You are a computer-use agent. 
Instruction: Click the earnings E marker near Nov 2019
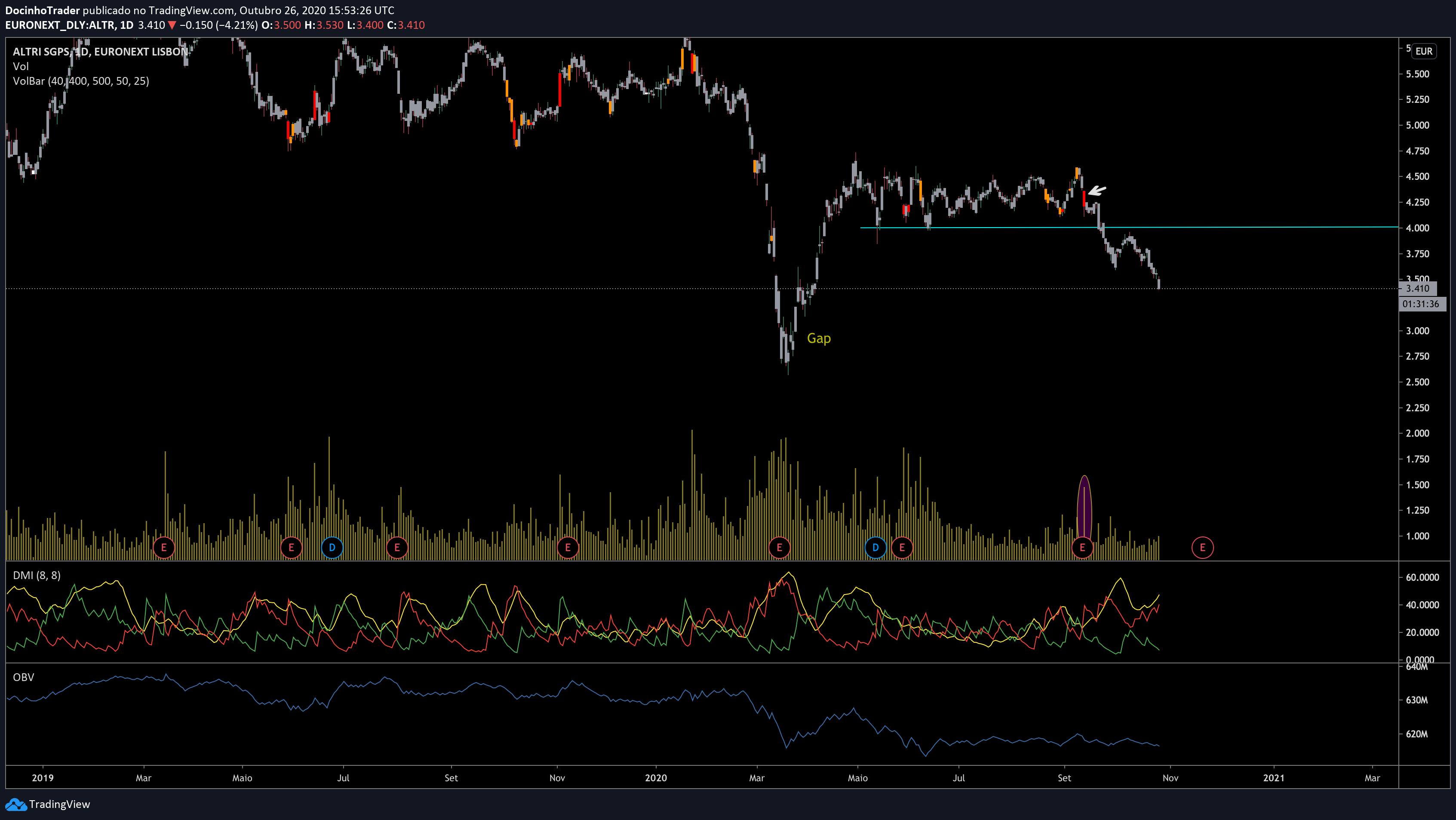[x=568, y=547]
